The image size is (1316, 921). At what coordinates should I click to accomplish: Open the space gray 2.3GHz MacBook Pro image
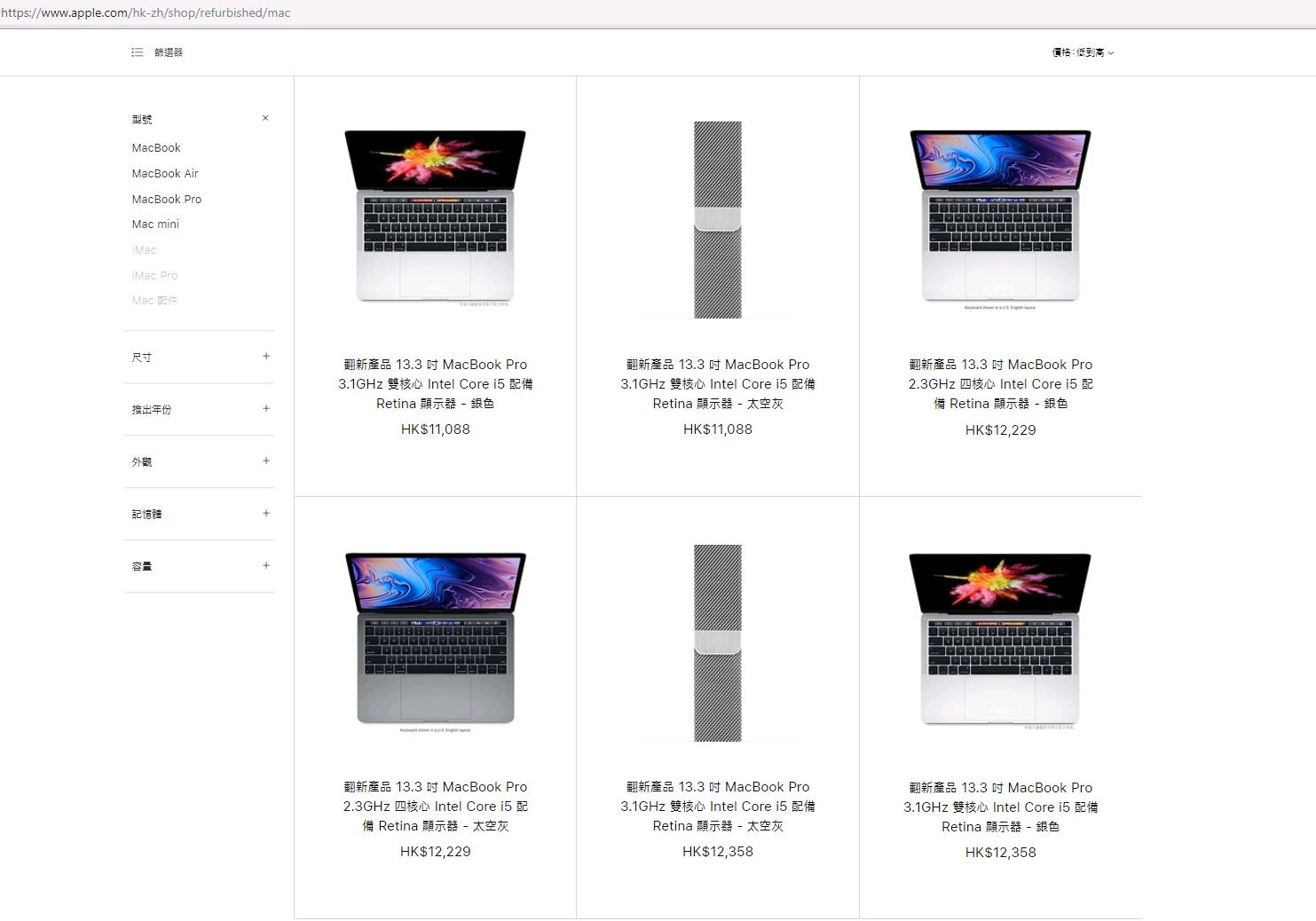pos(435,641)
